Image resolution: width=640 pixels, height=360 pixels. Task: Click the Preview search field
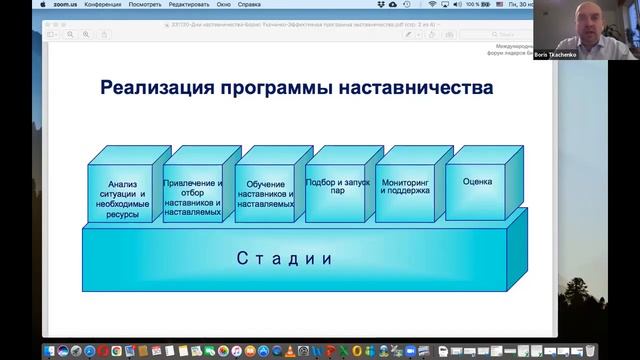496,35
